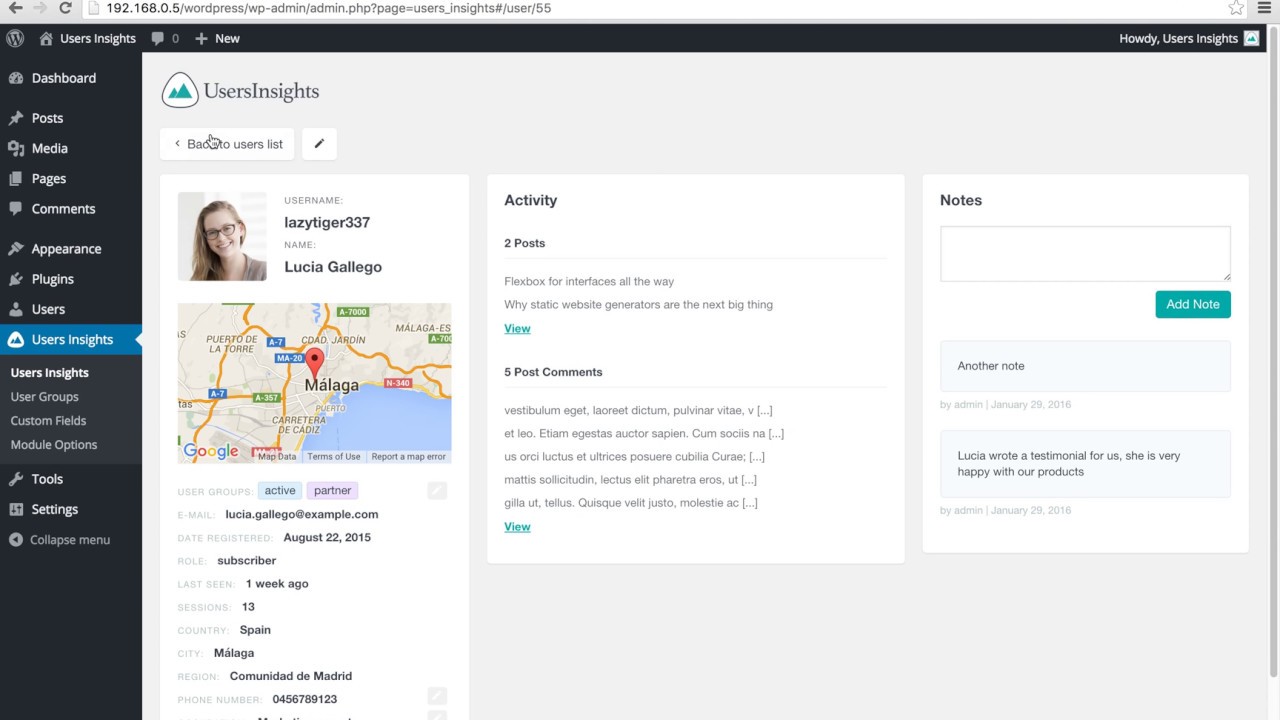Select Users Insights main sidebar item
Image resolution: width=1280 pixels, height=720 pixels.
[71, 340]
